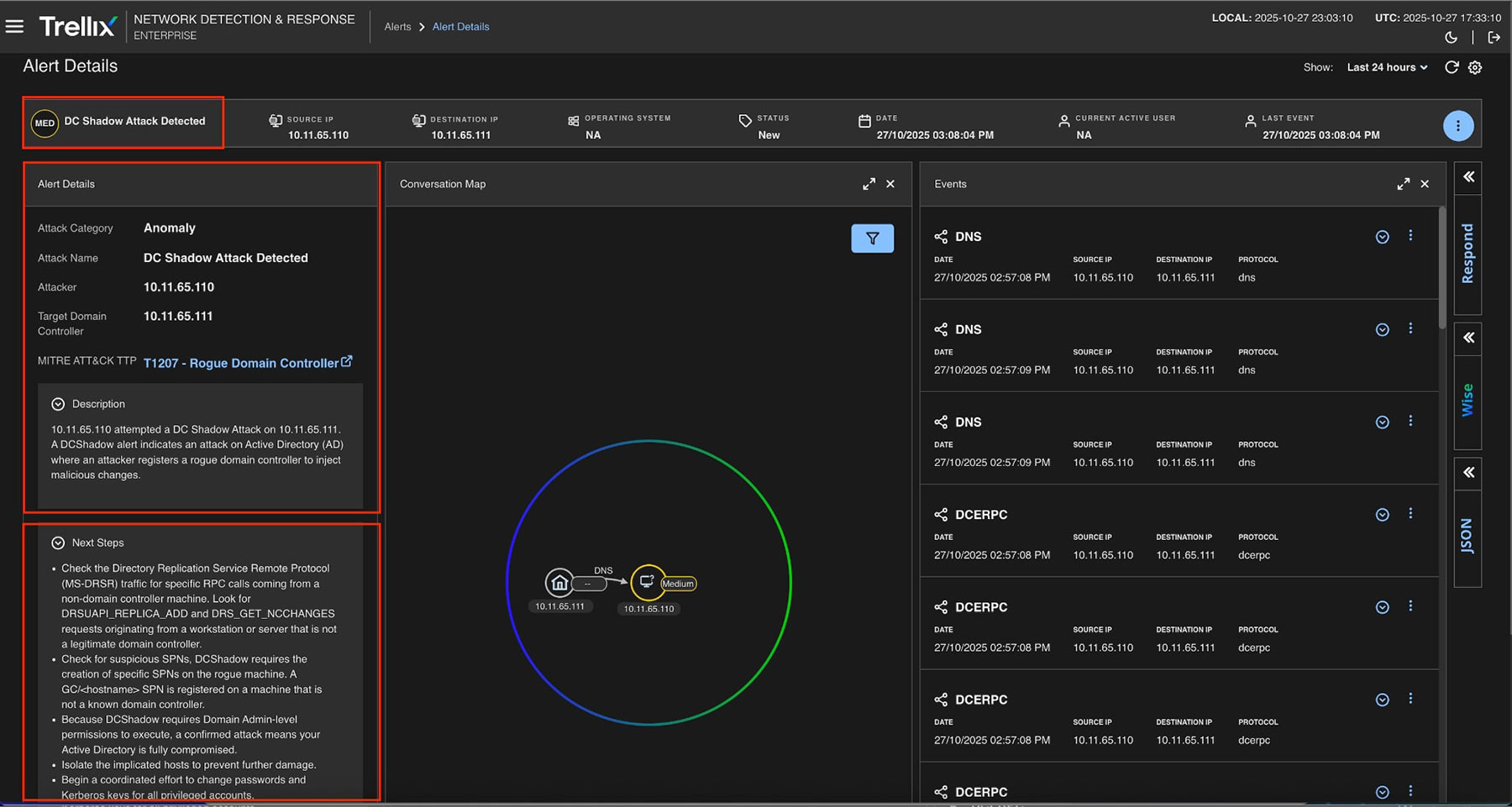This screenshot has height=807, width=1512.
Task: Open the Respond side tab
Action: 1467,253
